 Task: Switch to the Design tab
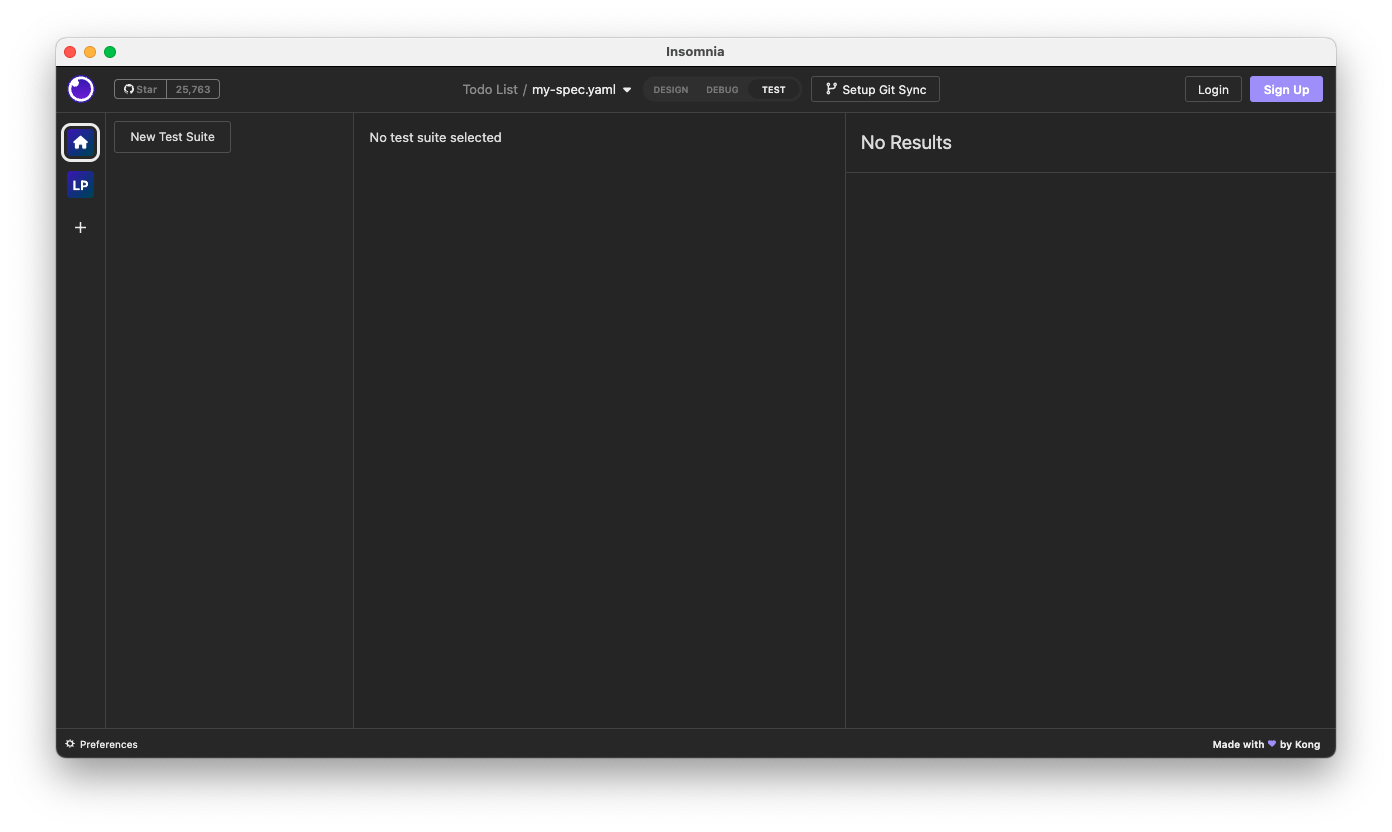coord(671,90)
